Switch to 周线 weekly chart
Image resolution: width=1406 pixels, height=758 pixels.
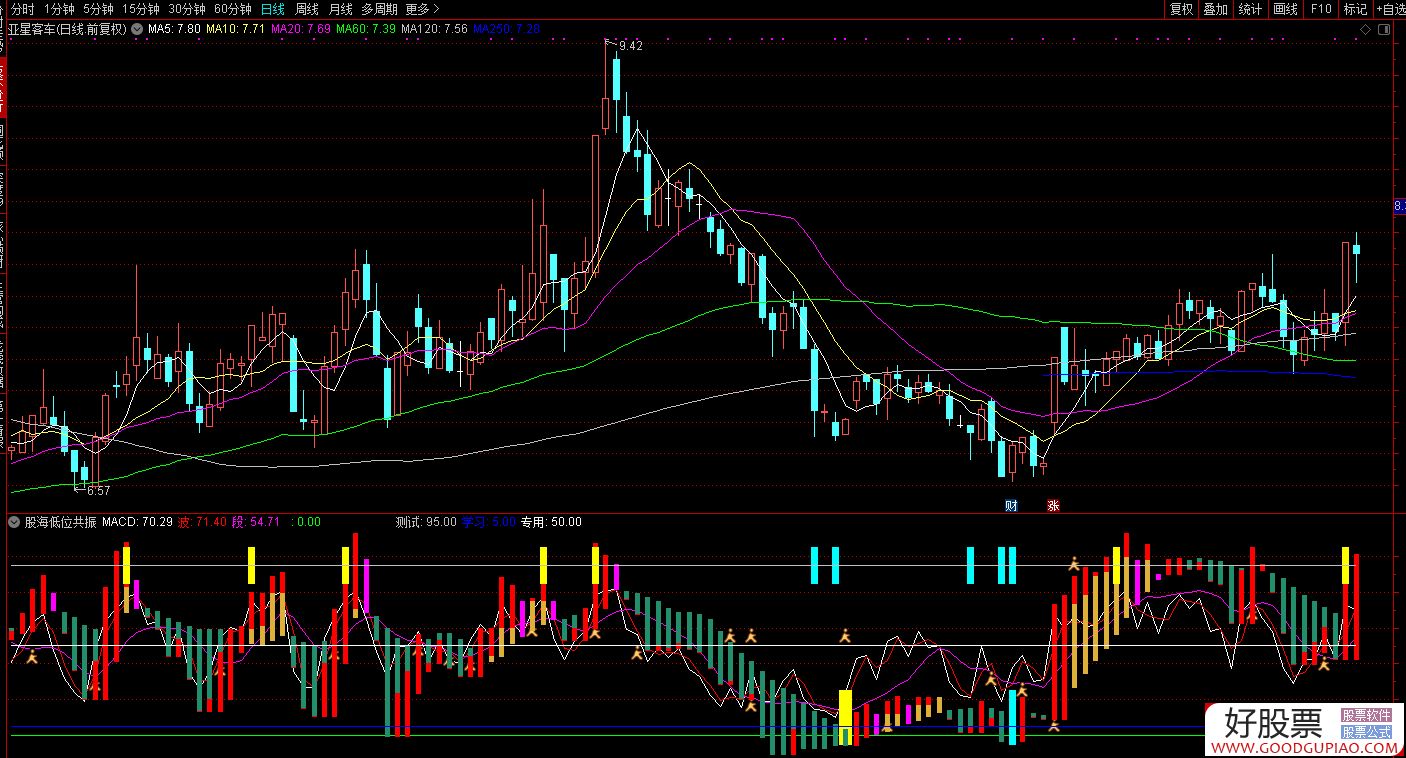pyautogui.click(x=307, y=9)
